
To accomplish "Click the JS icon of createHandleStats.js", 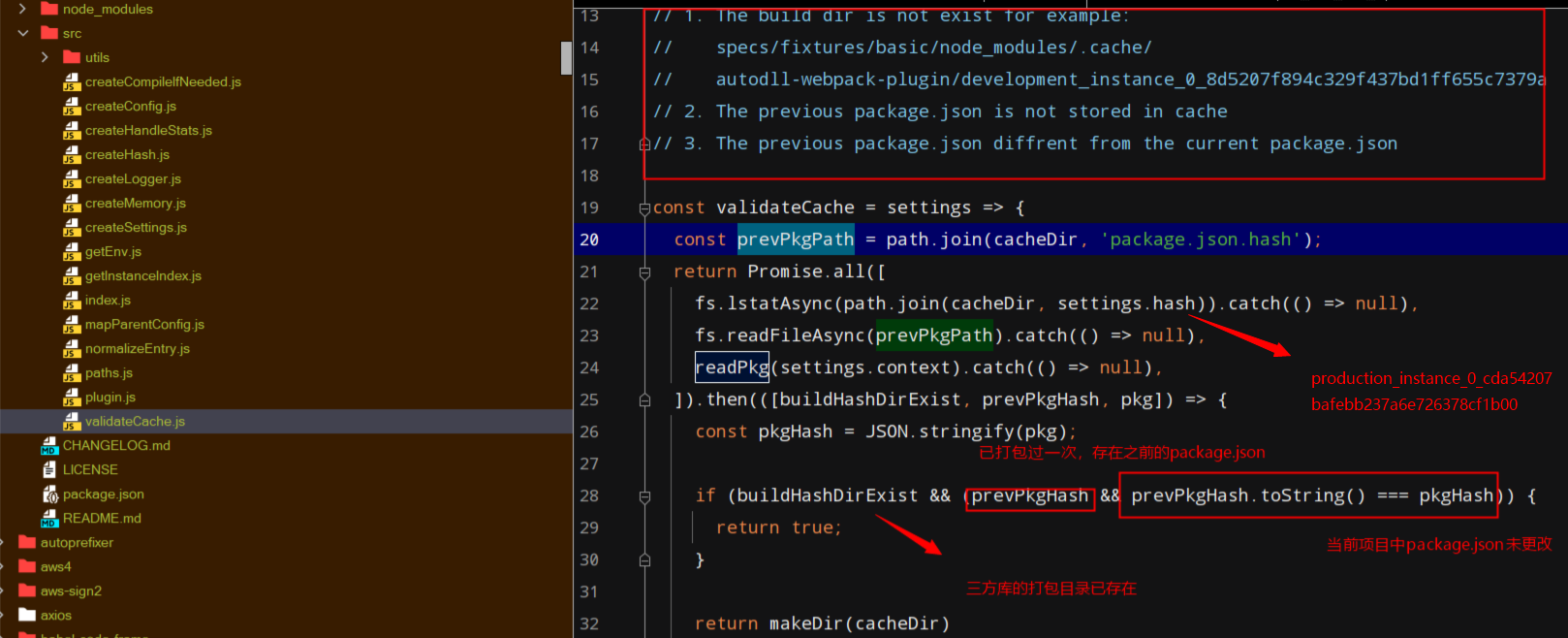I will (72, 130).
